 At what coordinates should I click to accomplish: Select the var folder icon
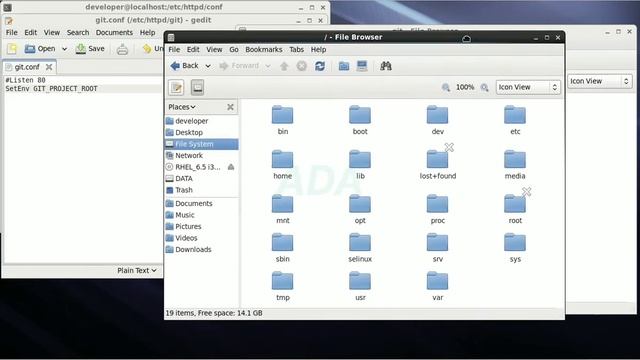437,281
